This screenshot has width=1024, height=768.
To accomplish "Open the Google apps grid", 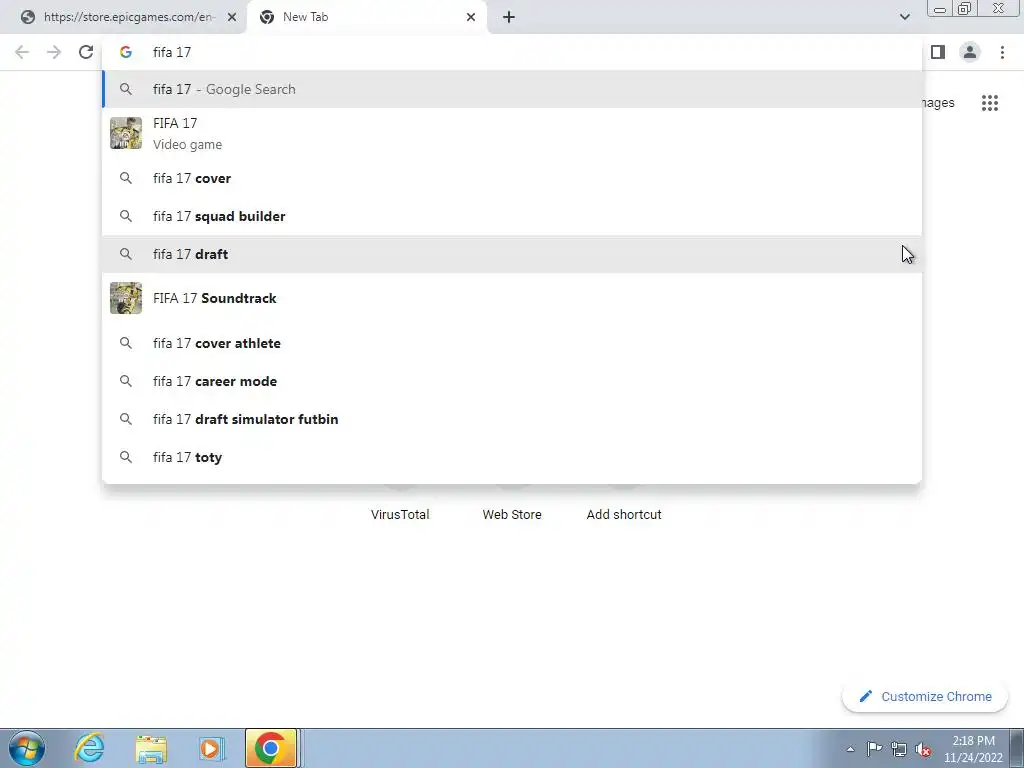I will (989, 103).
